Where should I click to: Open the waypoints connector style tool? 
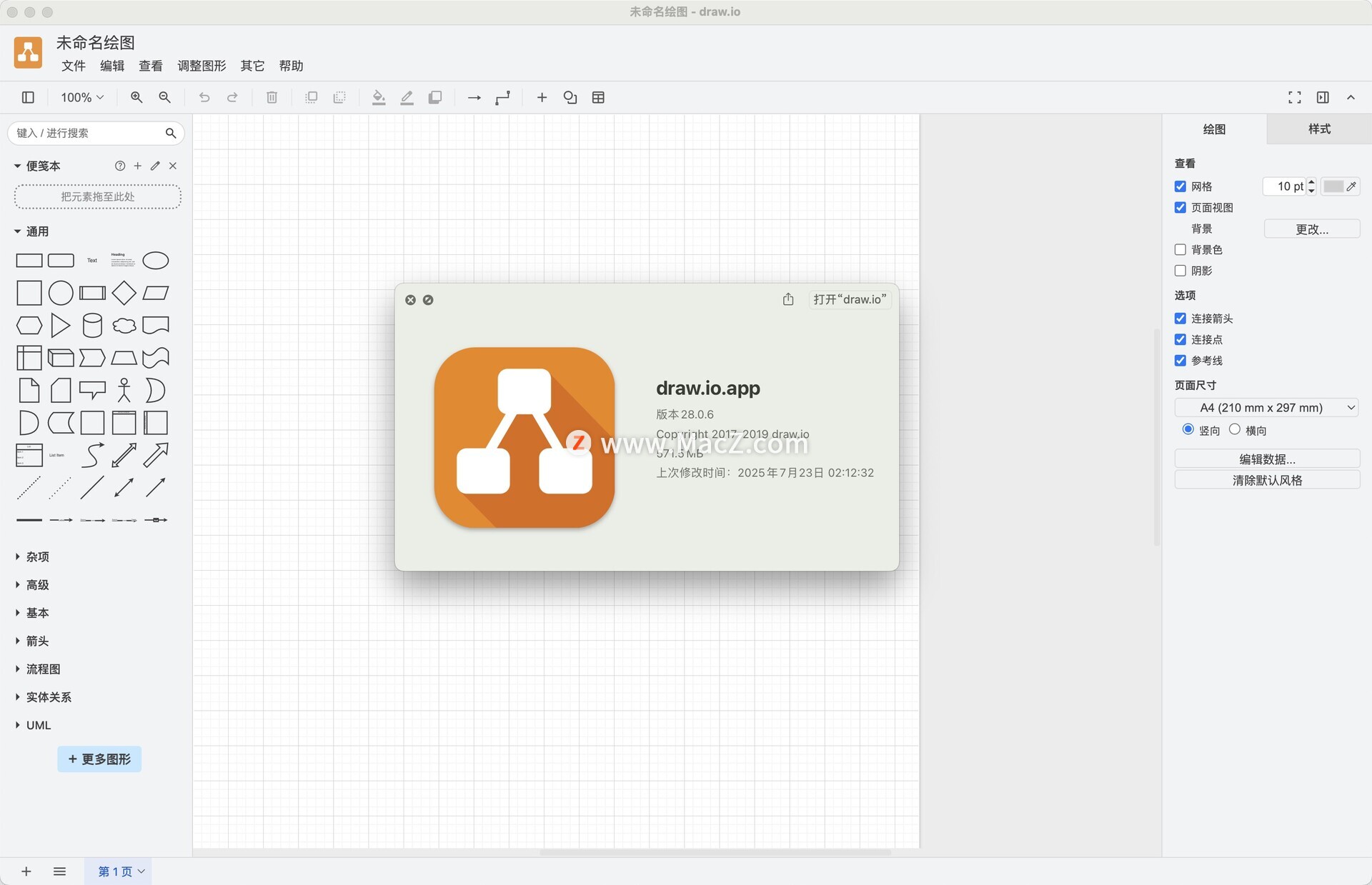(502, 97)
